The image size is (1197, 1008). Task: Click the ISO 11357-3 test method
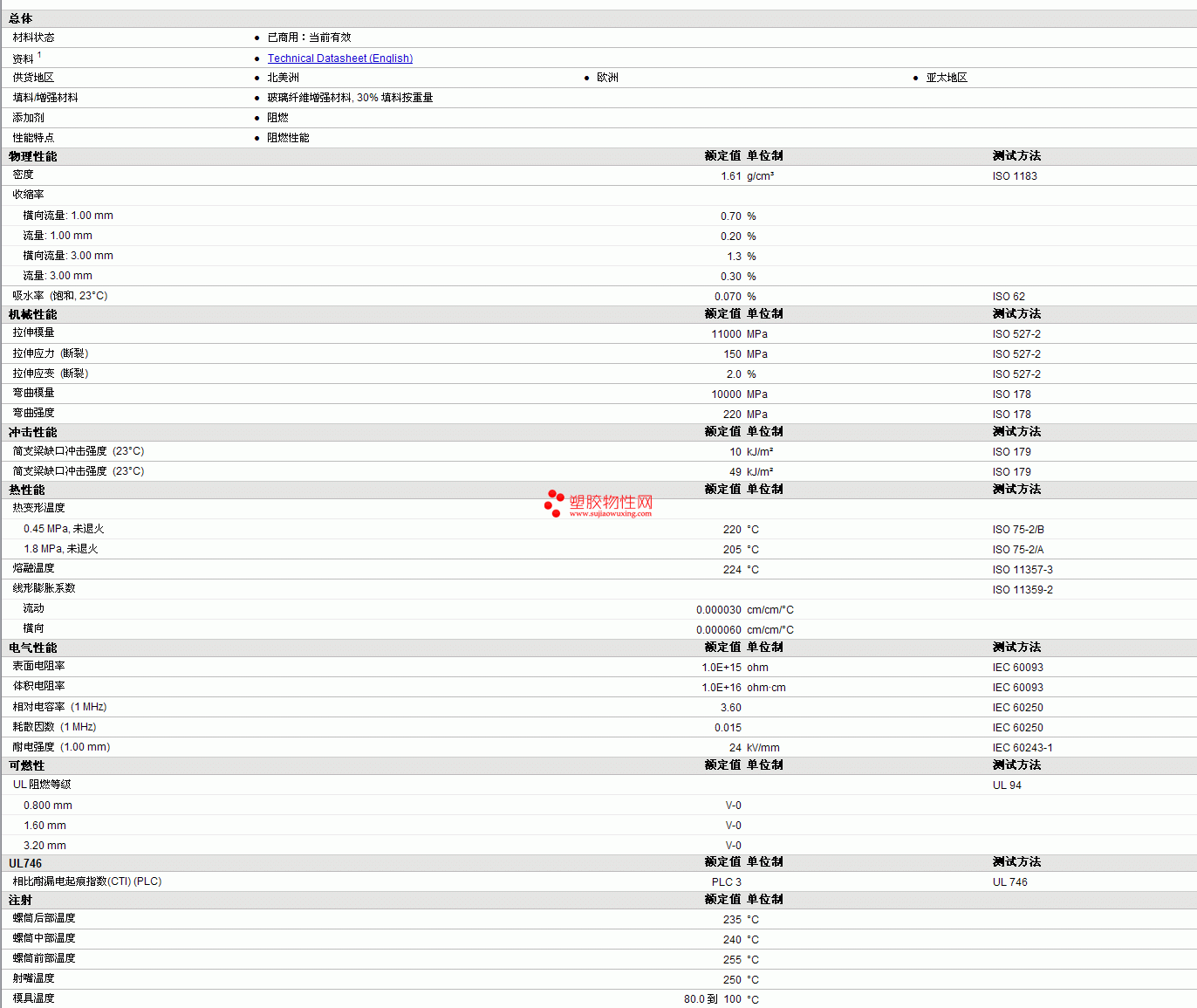1023,570
